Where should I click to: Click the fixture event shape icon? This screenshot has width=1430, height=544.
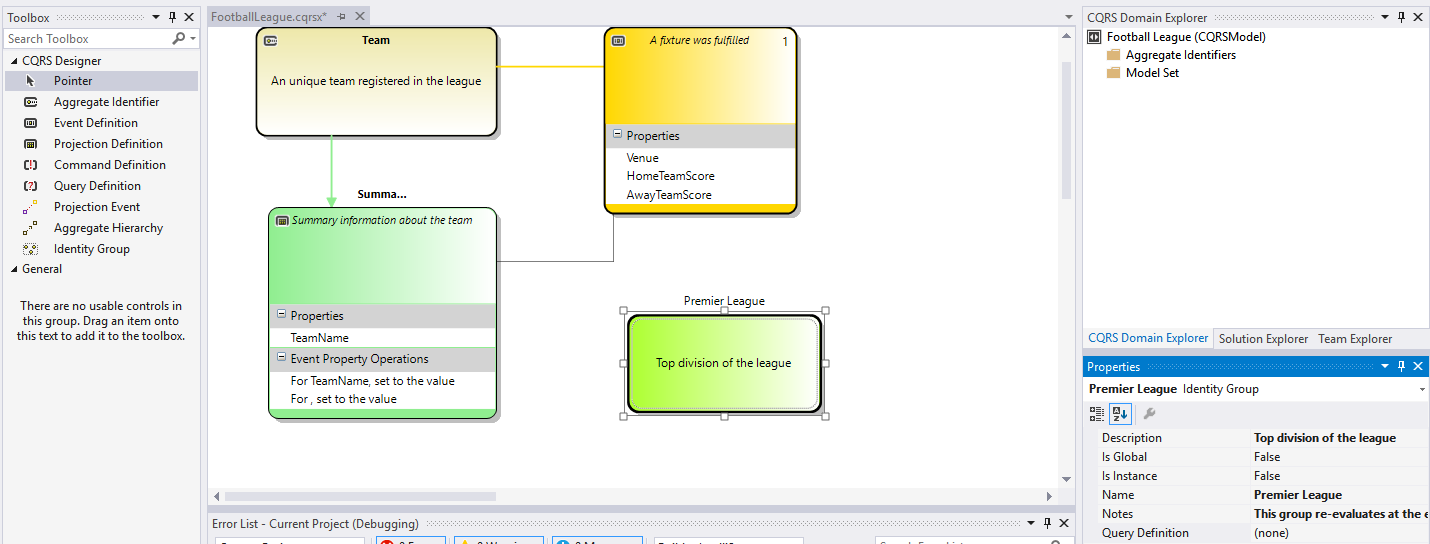(618, 41)
